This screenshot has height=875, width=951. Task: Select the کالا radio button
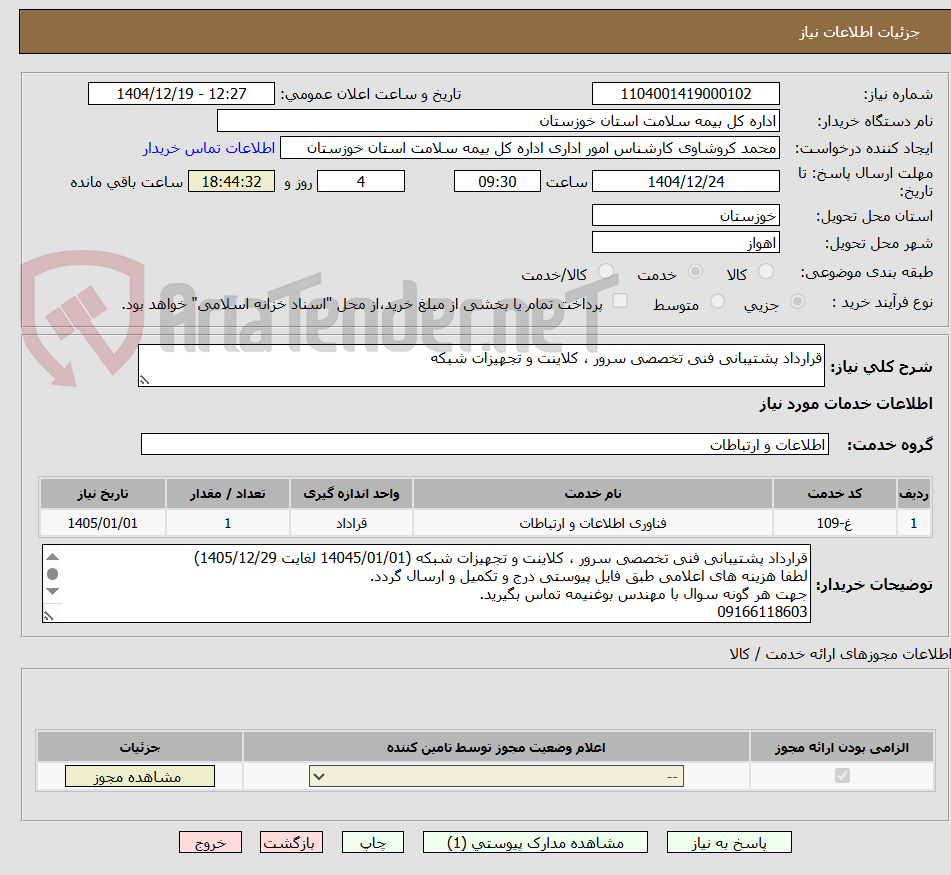(x=766, y=272)
